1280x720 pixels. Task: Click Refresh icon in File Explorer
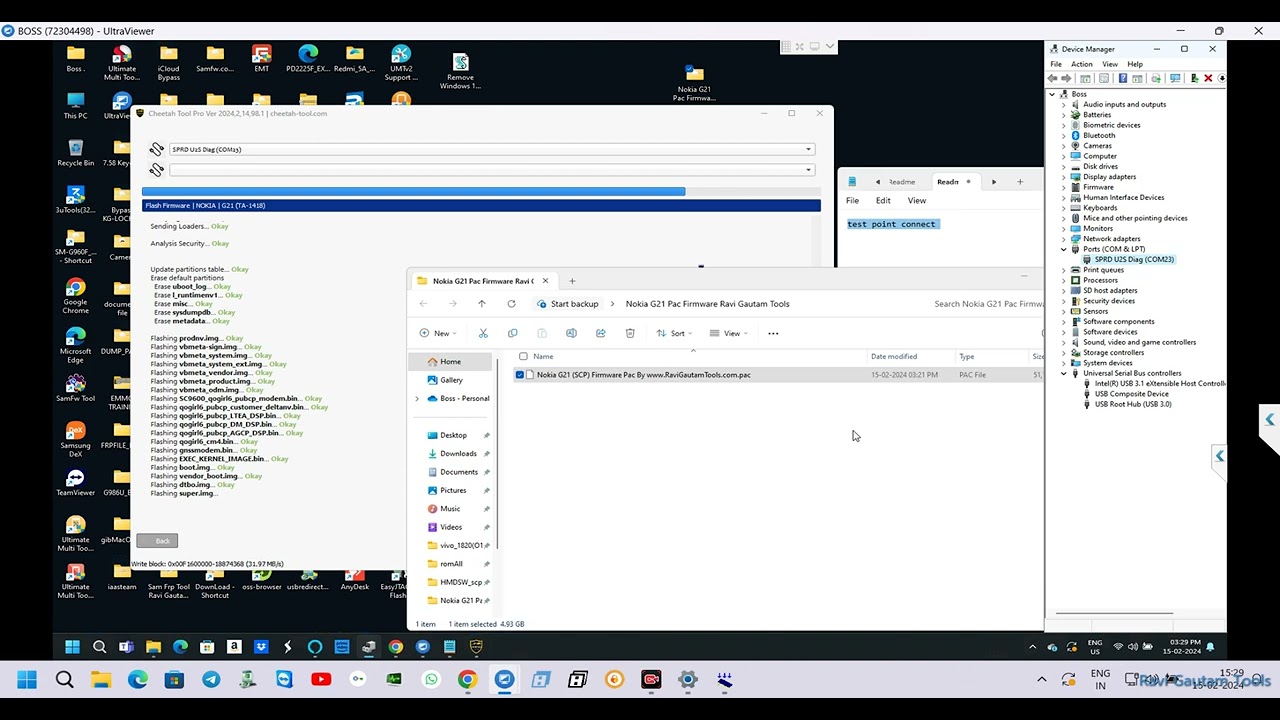click(x=511, y=304)
